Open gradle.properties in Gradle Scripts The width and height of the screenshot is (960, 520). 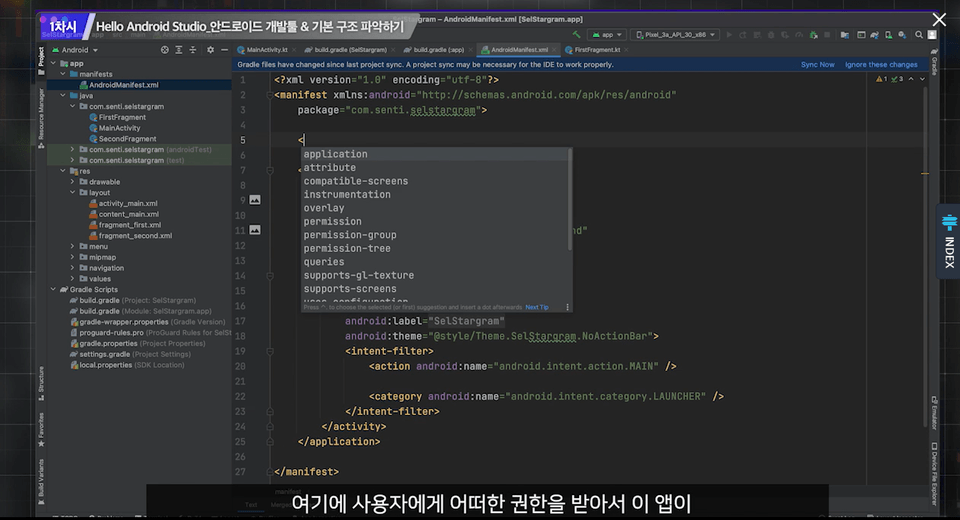[x=108, y=343]
